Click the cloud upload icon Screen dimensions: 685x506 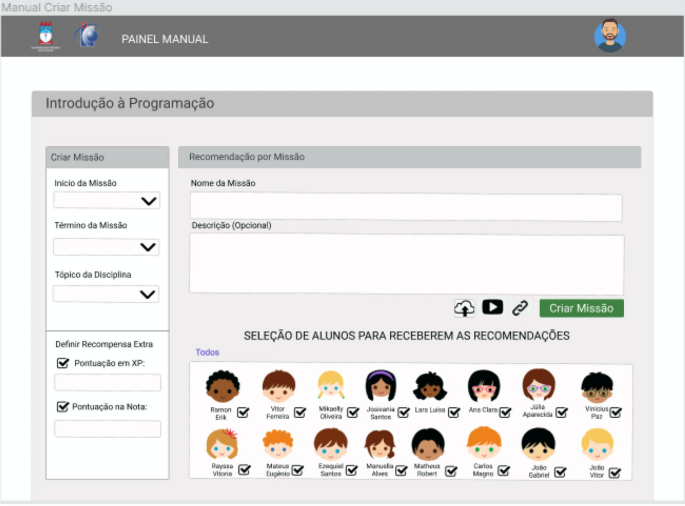(464, 308)
